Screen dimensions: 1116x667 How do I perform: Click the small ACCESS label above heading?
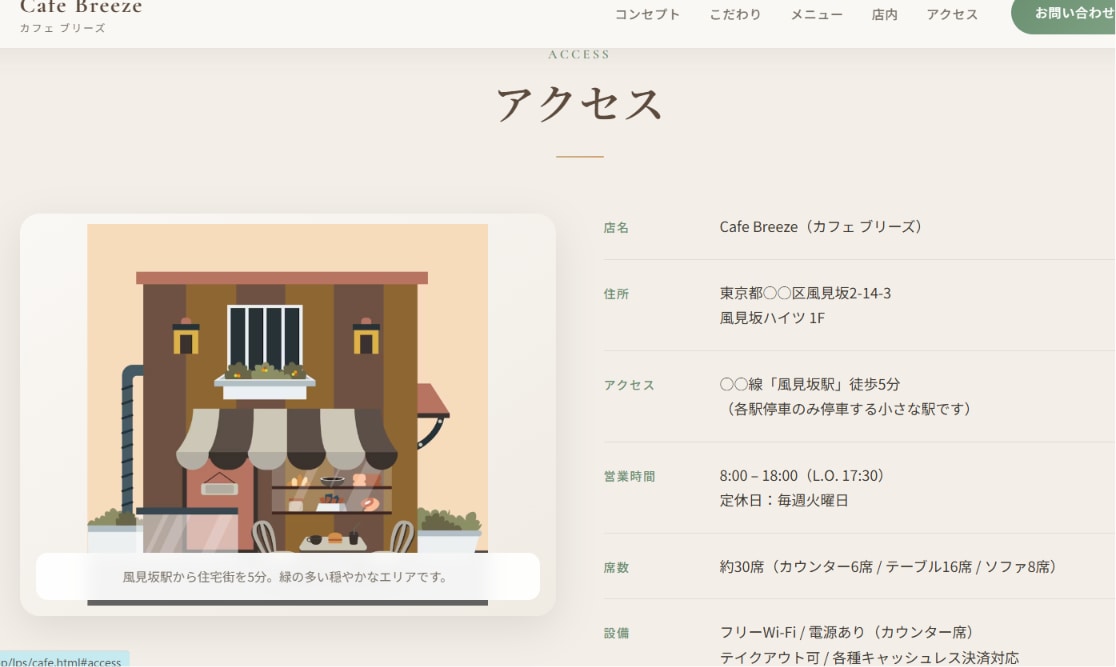point(579,54)
